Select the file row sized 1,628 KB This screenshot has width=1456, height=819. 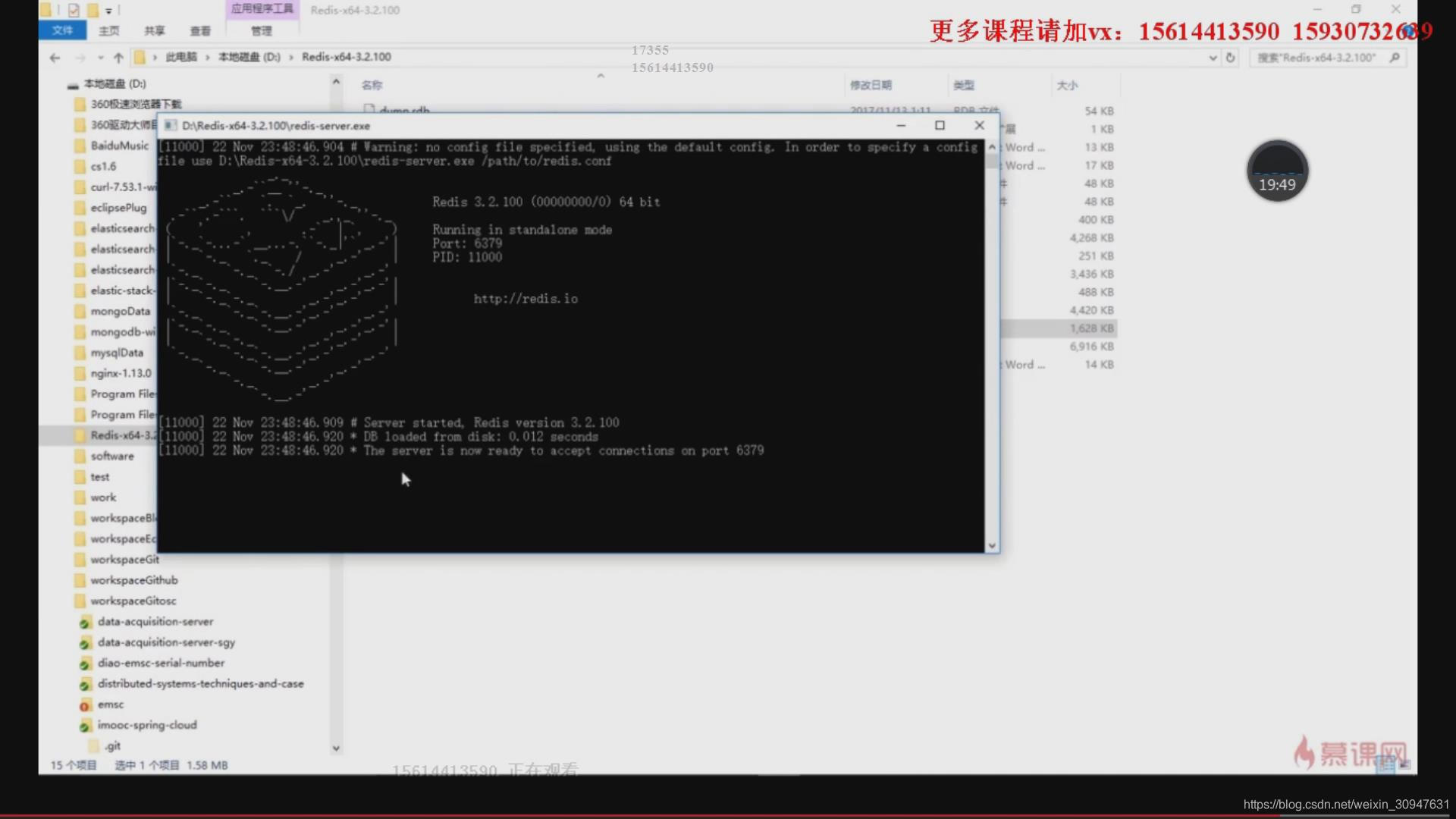pyautogui.click(x=1059, y=328)
